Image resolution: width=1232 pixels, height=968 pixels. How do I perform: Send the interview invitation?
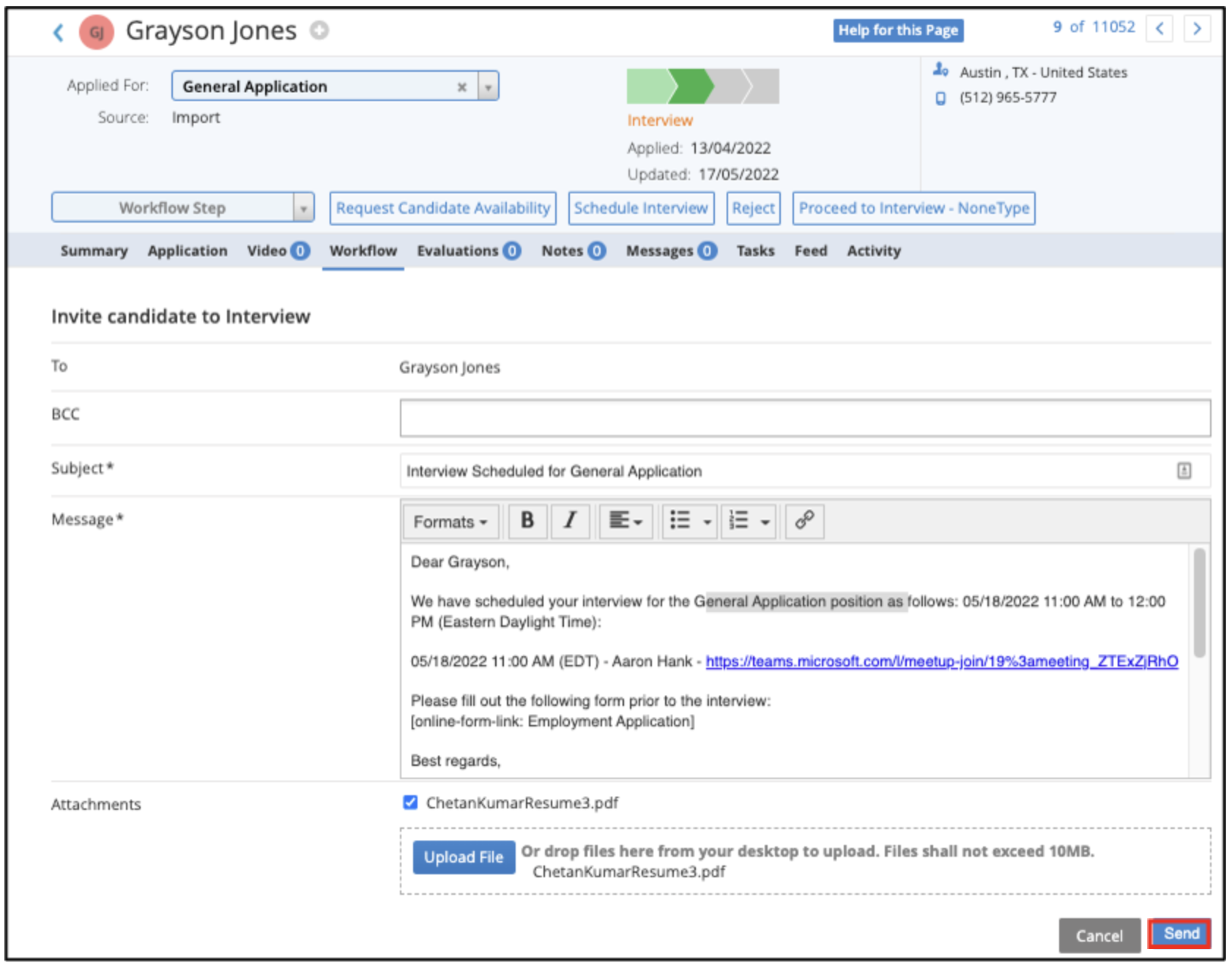(1180, 934)
